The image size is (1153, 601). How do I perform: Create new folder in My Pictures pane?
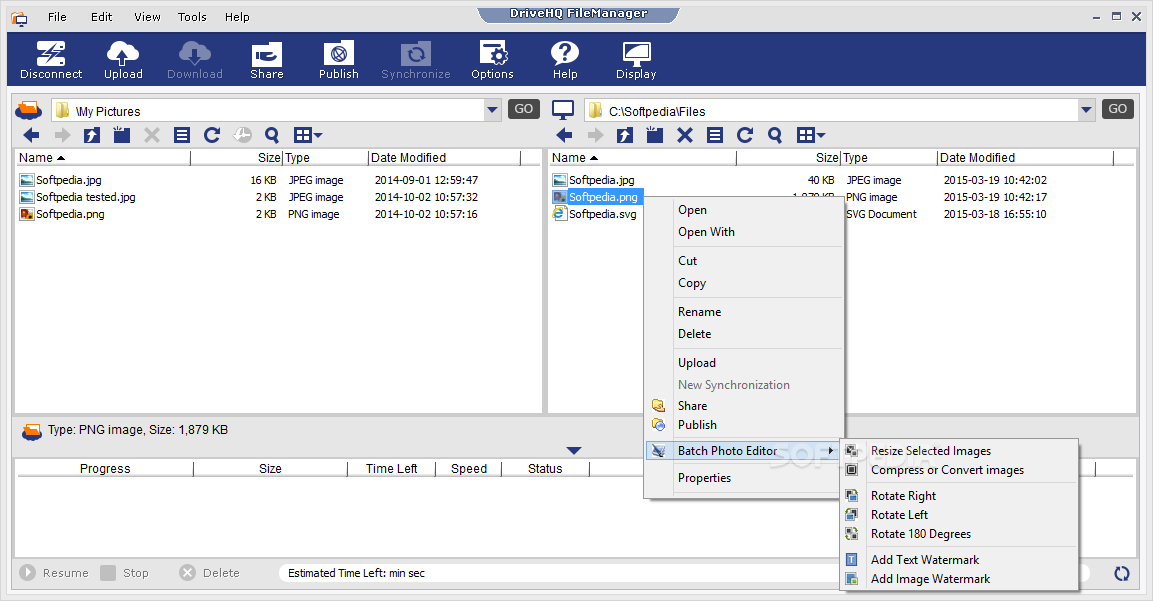[x=122, y=135]
